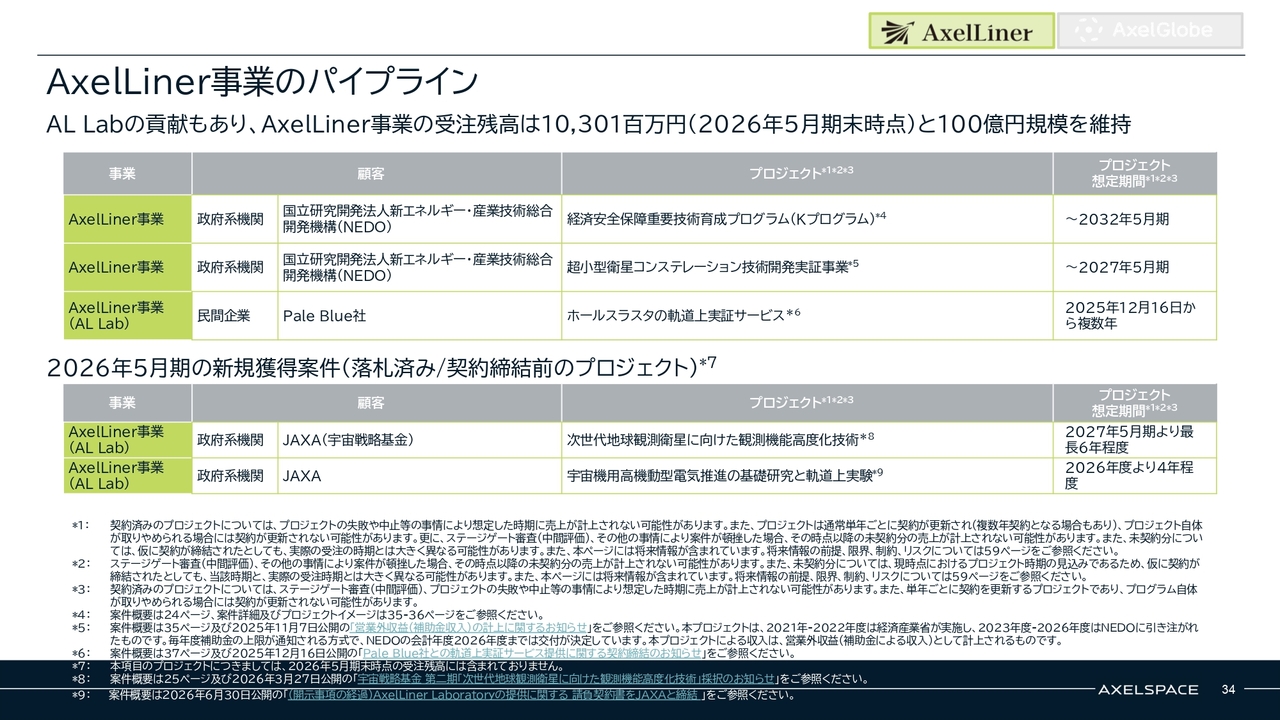The height and width of the screenshot is (720, 1280).
Task: Click the 2025年12月16日から複数年 cell
Action: pyautogui.click(x=1135, y=315)
